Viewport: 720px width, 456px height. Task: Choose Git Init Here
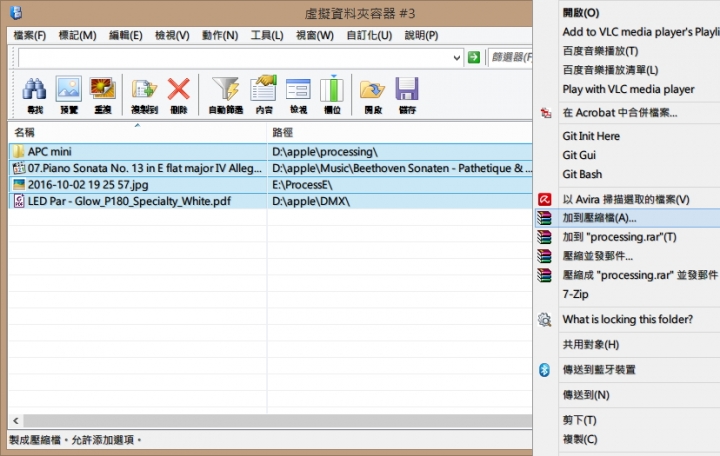tap(591, 136)
